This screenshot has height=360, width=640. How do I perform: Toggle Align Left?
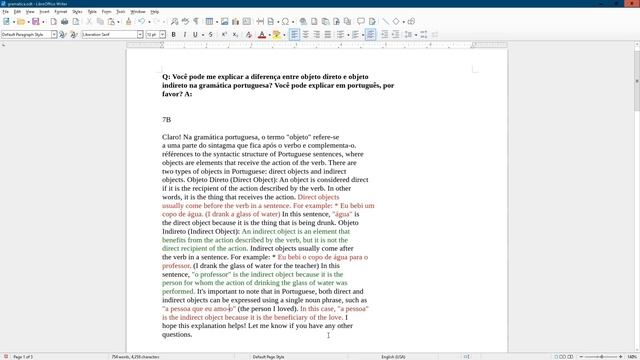tap(294, 35)
